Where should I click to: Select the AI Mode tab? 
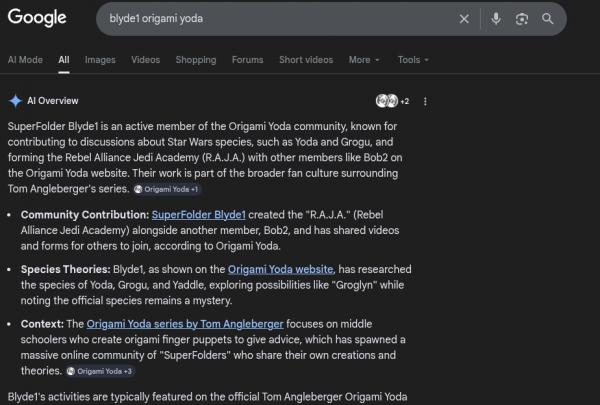tap(25, 60)
